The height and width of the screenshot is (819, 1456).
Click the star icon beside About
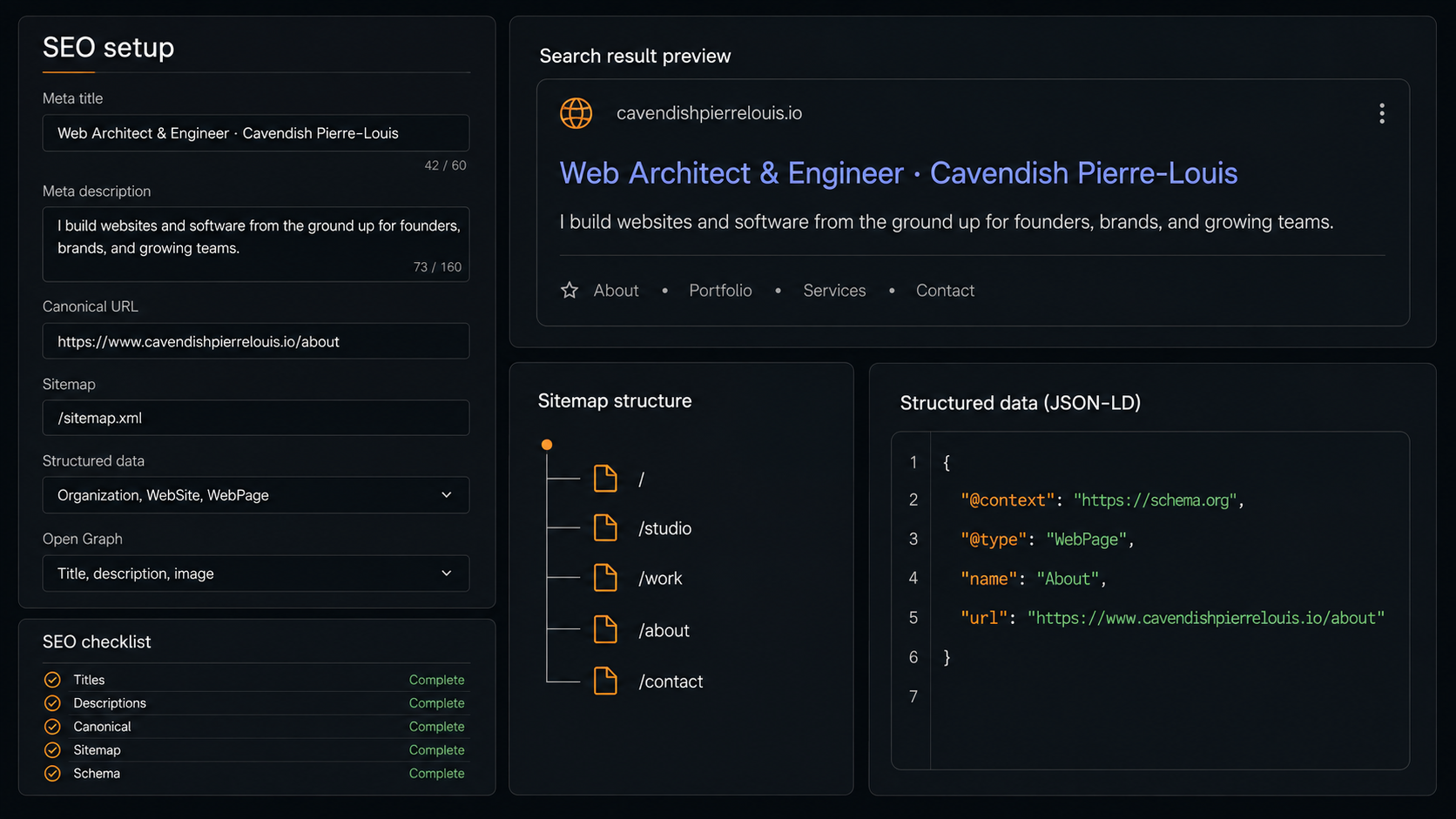[570, 290]
